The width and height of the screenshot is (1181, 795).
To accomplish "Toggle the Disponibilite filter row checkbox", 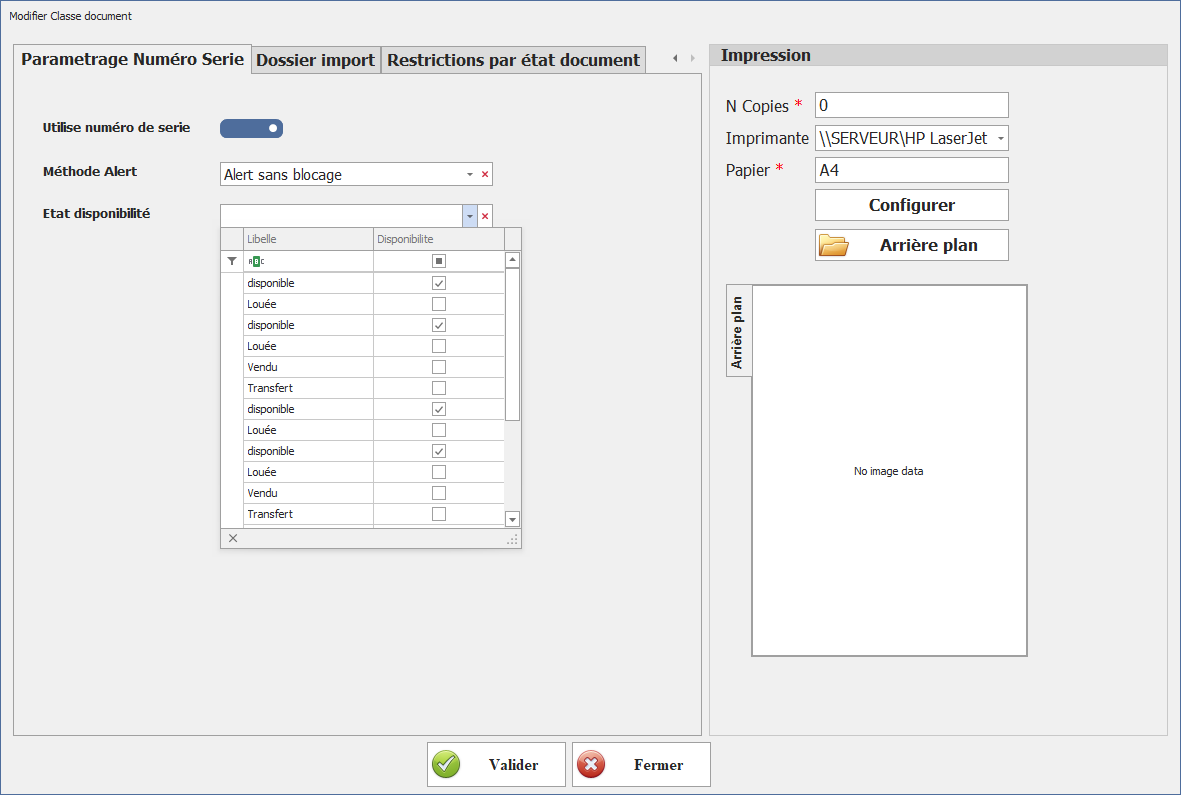I will (x=438, y=261).
